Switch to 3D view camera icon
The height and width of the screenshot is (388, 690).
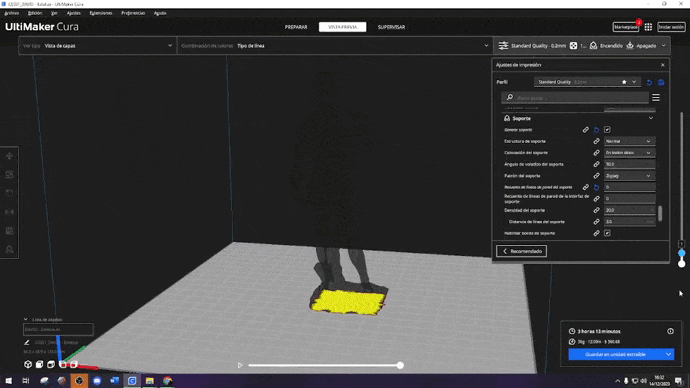pyautogui.click(x=28, y=364)
